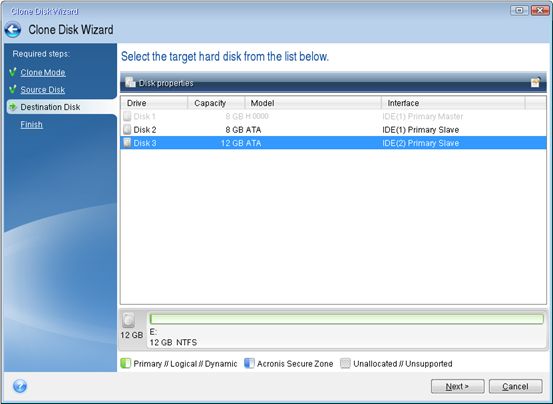Click the Disk properties icon
The image size is (553, 404).
(130, 82)
